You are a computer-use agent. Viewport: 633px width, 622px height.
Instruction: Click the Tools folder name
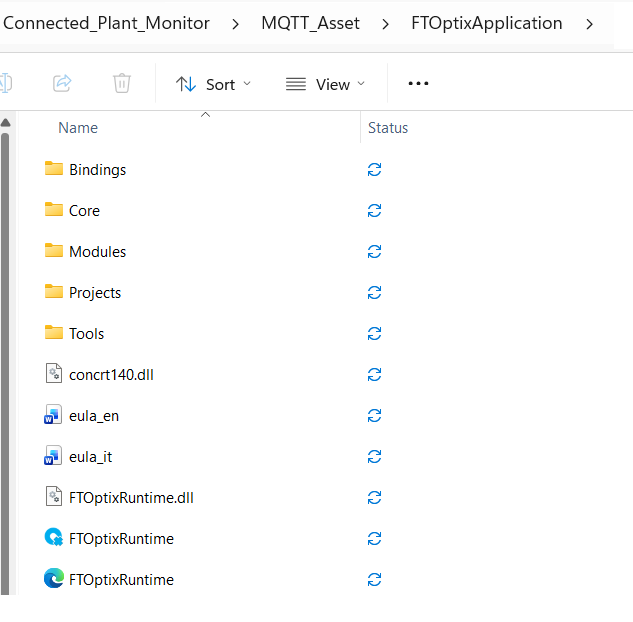click(x=86, y=334)
